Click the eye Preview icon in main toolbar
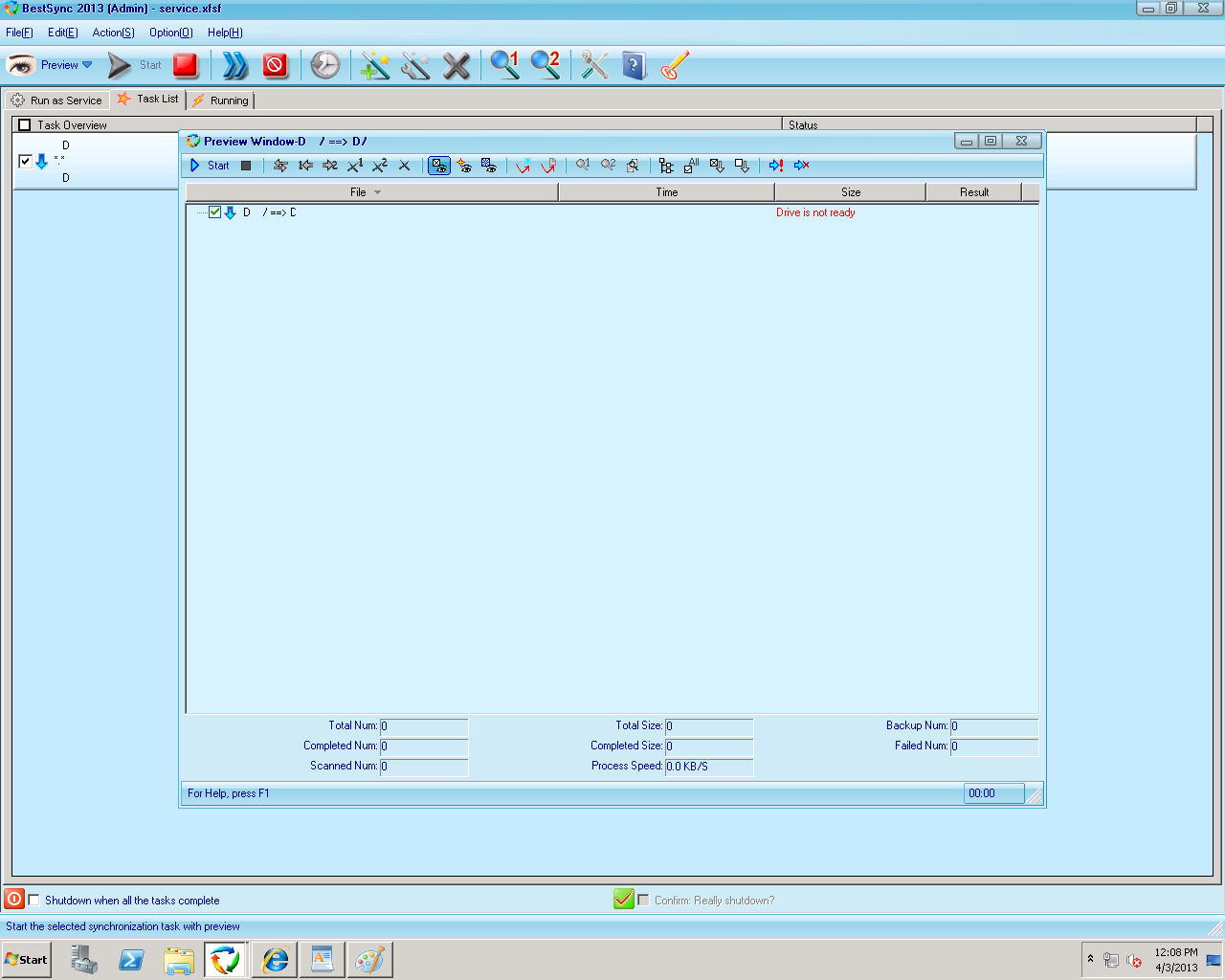Viewport: 1225px width, 980px height. click(x=21, y=65)
